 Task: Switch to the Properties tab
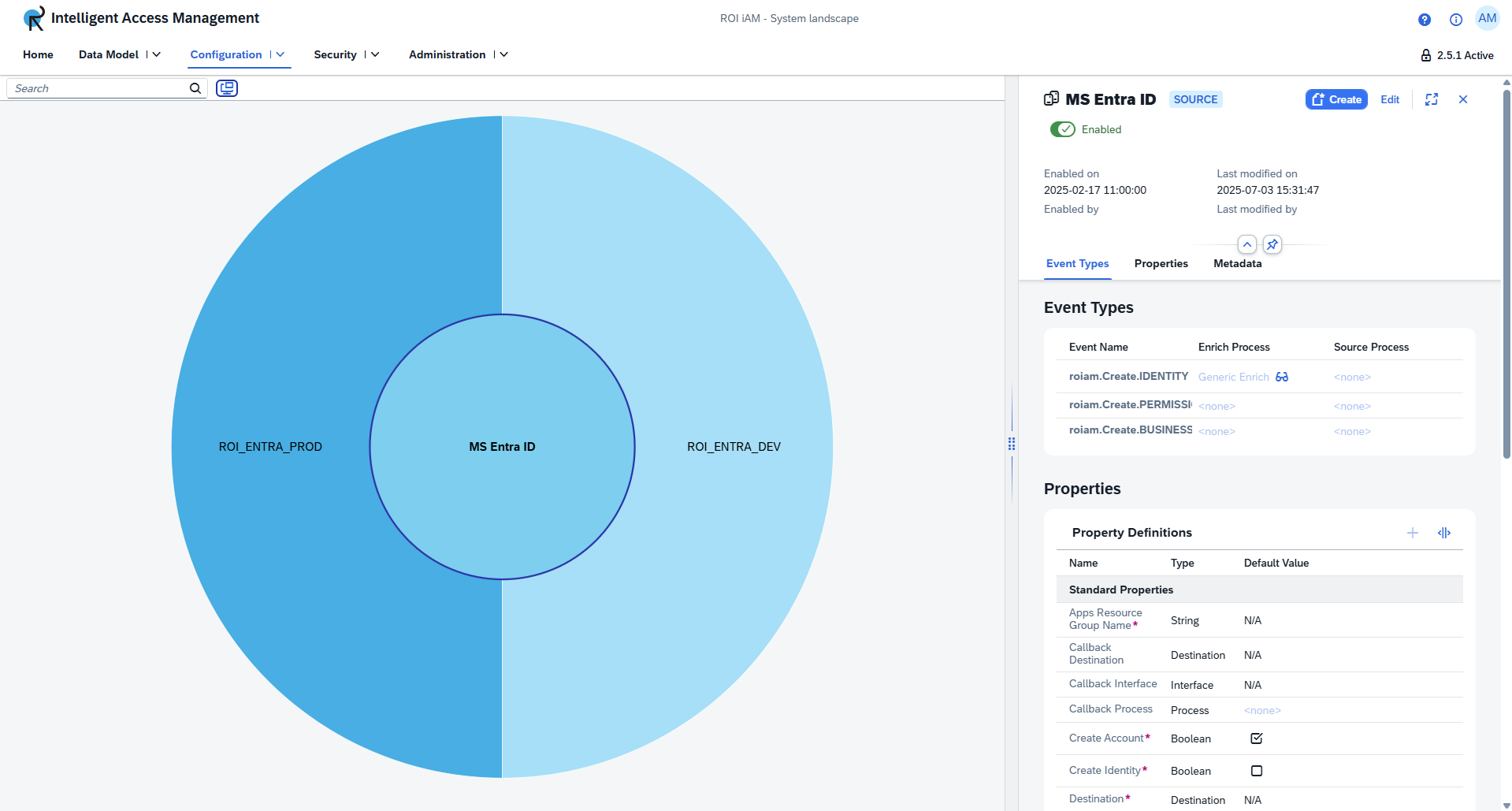pos(1161,263)
